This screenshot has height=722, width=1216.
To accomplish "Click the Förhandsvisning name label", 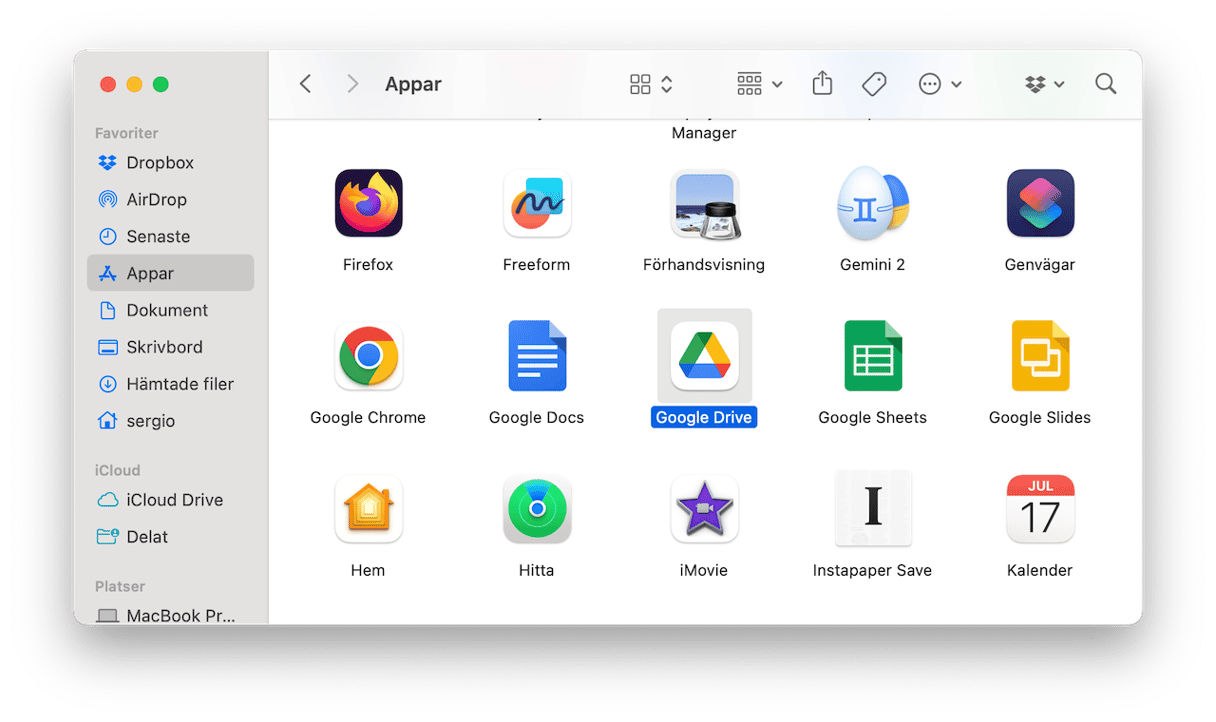I will click(x=704, y=265).
